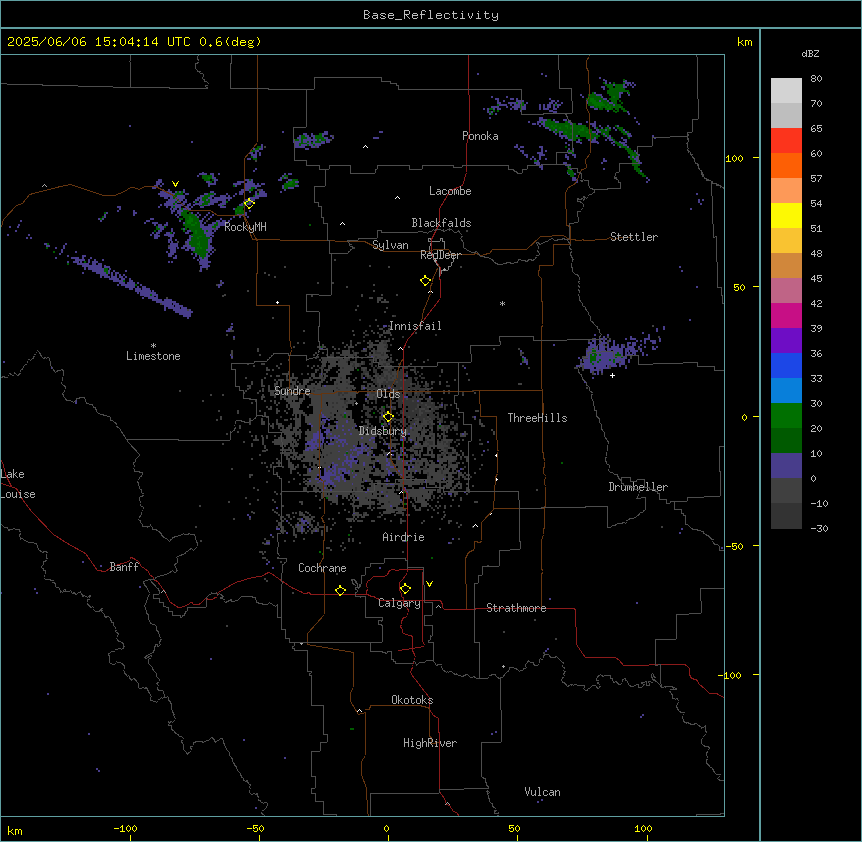This screenshot has width=862, height=842.
Task: Select the Innisfail label
Action: 415,326
